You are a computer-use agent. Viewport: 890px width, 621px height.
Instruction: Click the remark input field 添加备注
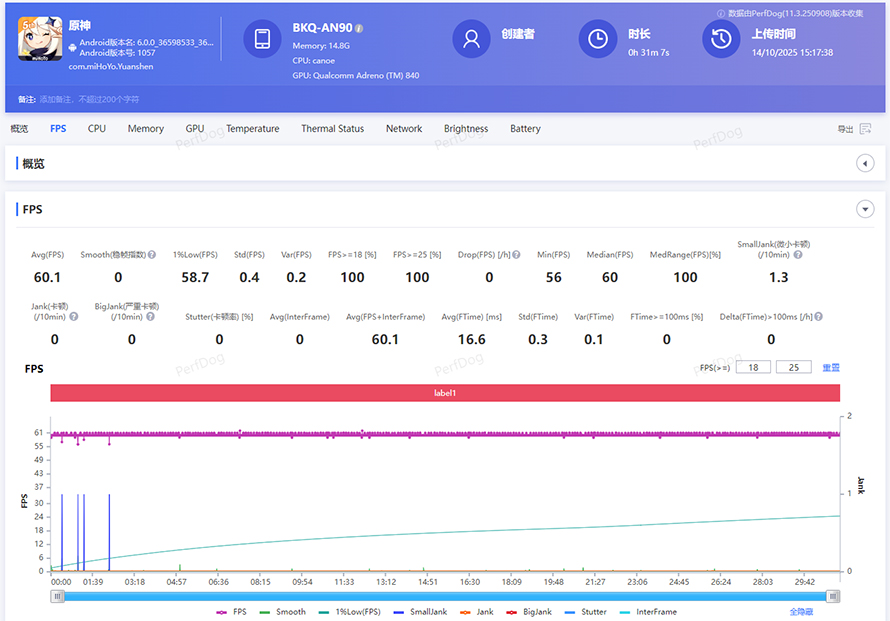point(90,100)
